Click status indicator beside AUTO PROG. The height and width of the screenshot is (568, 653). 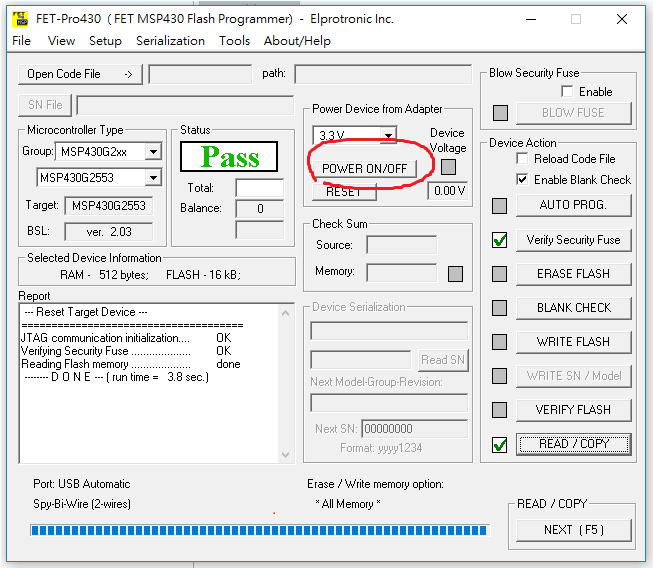499,206
